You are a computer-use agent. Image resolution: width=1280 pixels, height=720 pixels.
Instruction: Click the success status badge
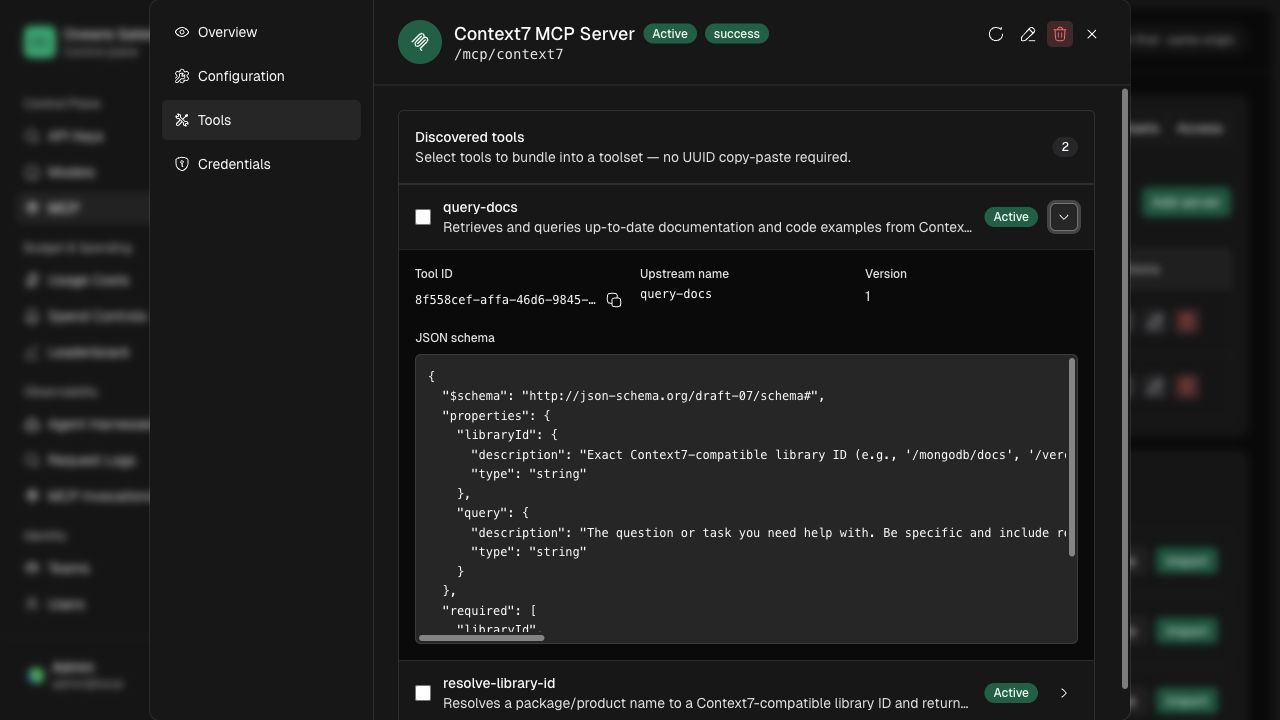(x=737, y=34)
